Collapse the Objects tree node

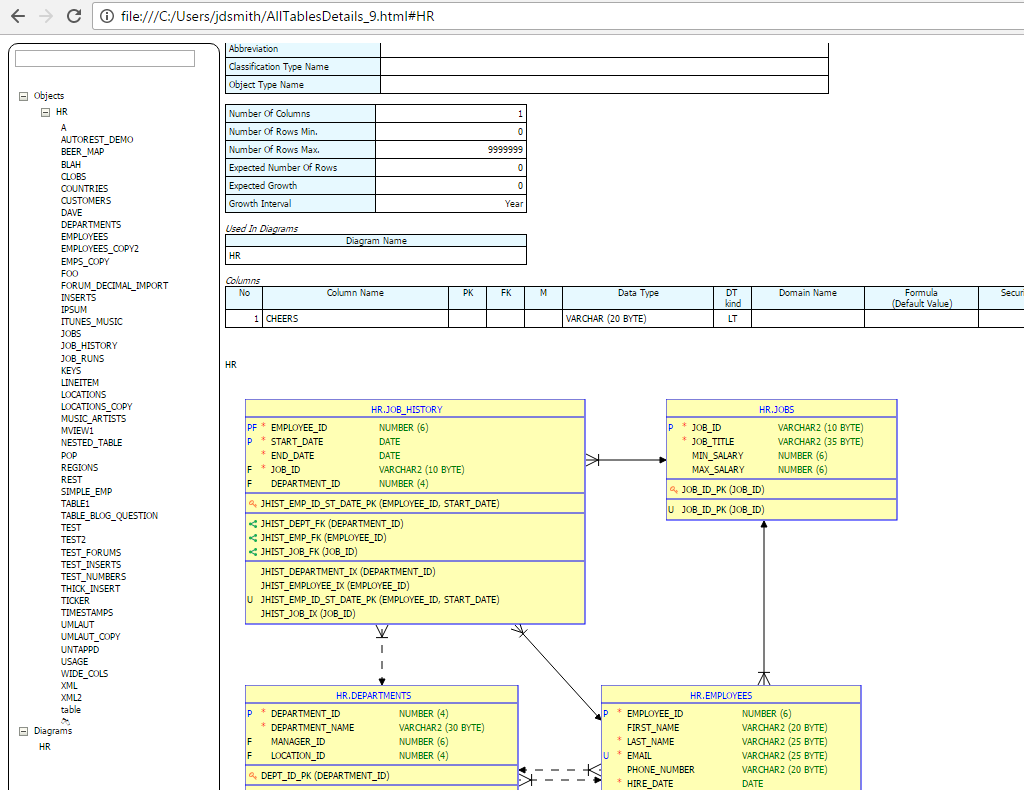point(24,96)
